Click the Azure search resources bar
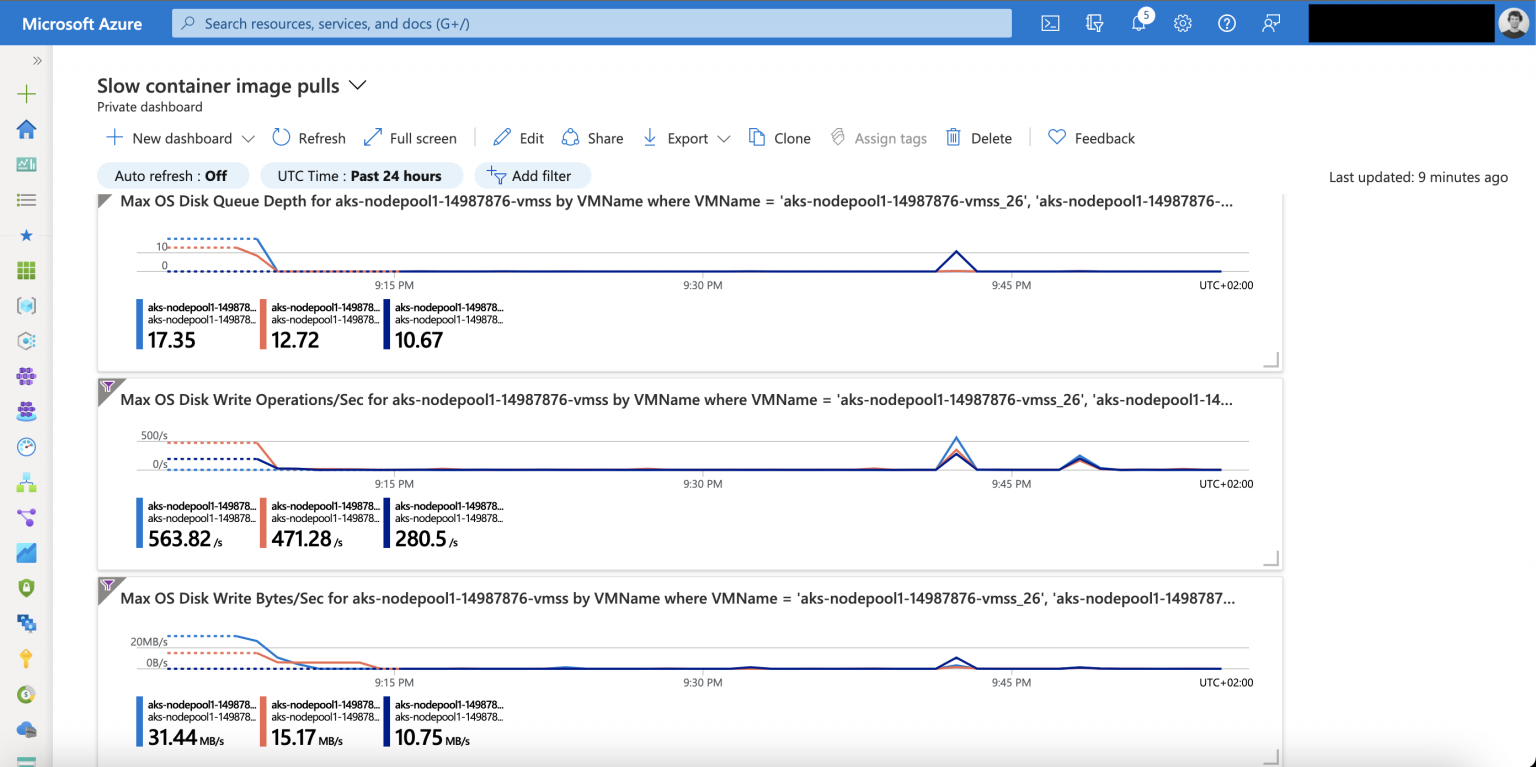 pyautogui.click(x=592, y=22)
